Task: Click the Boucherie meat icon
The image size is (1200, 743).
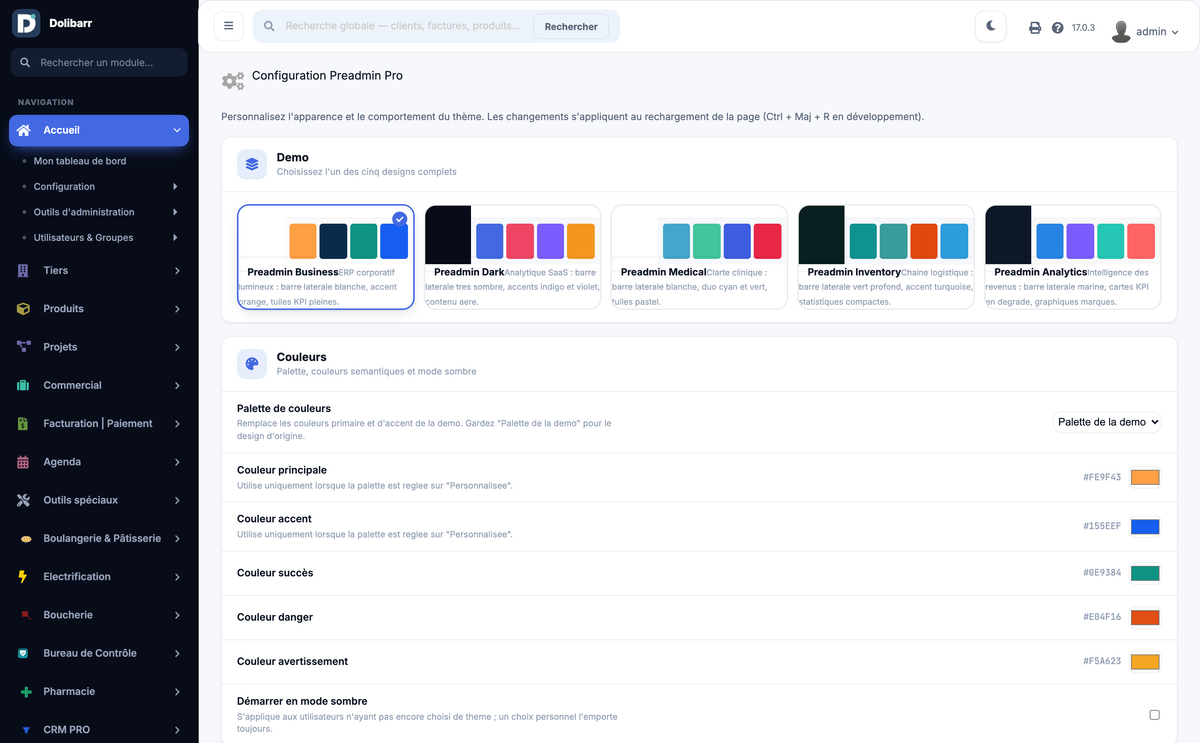Action: (x=25, y=615)
